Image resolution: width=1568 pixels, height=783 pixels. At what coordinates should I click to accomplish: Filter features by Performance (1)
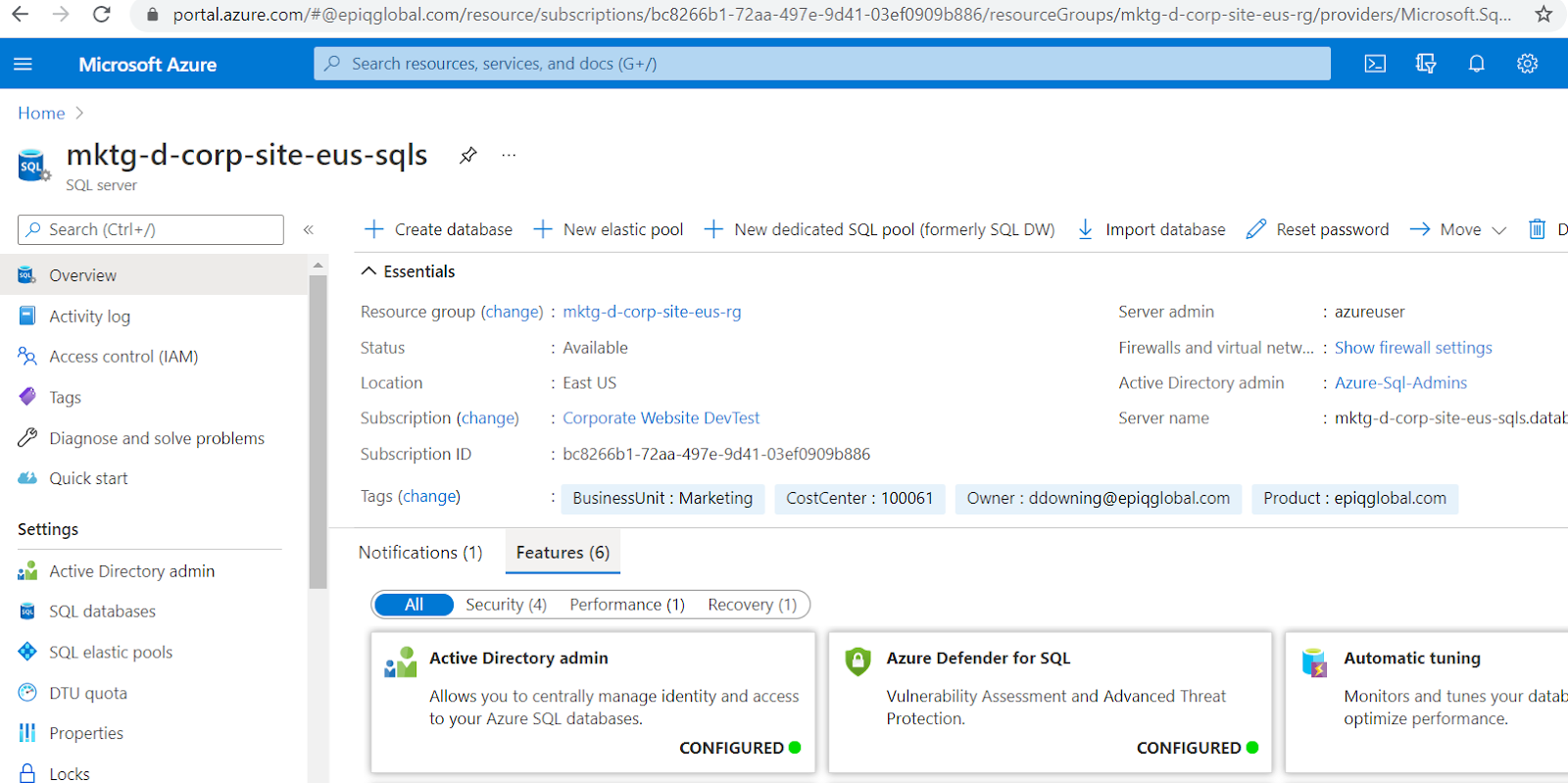[627, 605]
